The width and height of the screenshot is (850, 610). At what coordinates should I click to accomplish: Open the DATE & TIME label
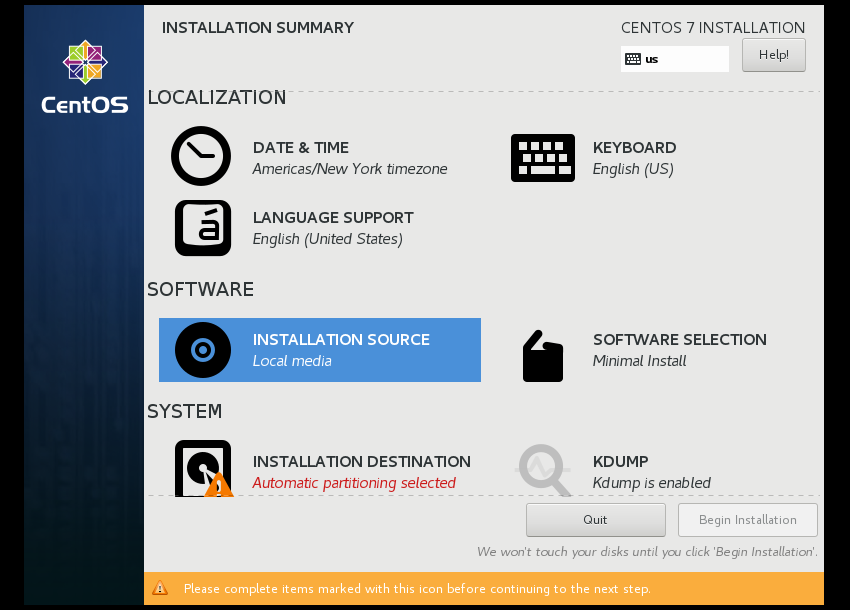point(301,147)
